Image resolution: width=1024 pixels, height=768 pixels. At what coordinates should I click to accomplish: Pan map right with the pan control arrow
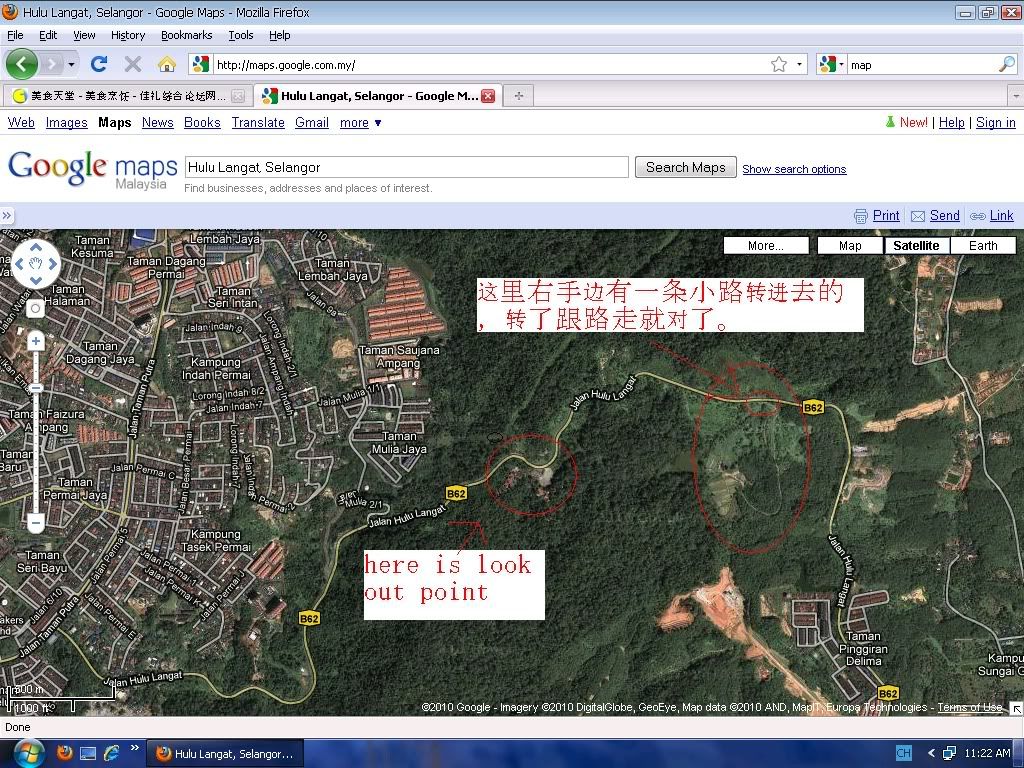click(52, 264)
